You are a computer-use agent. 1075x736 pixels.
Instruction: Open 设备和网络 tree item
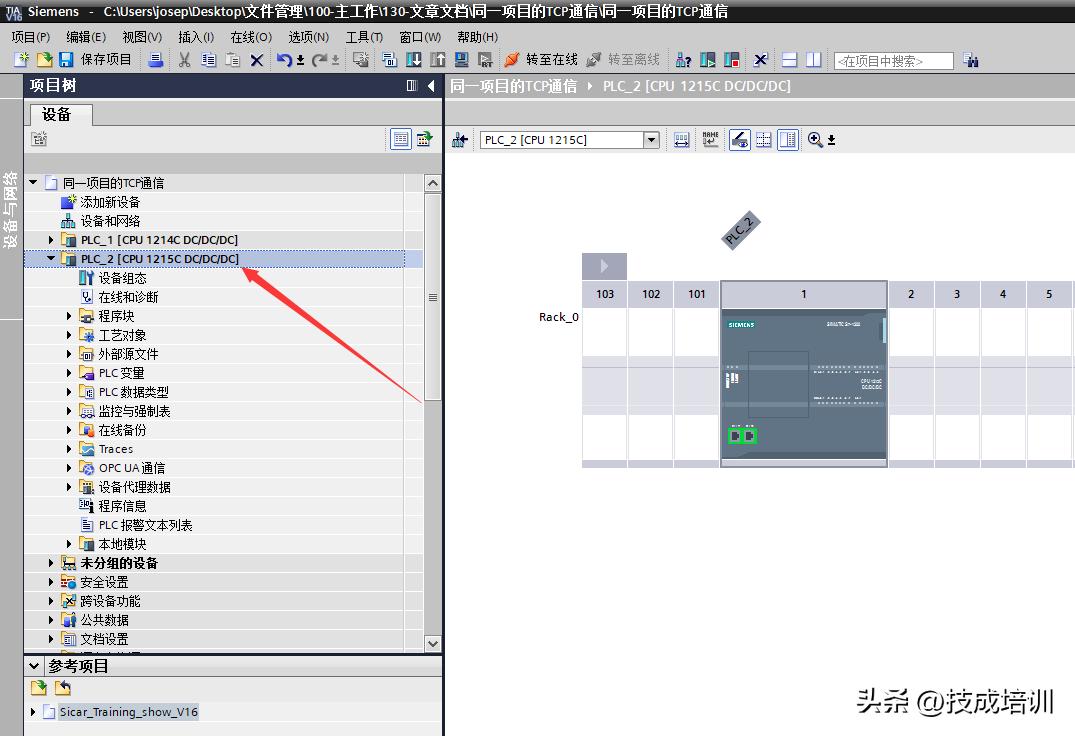(x=110, y=221)
